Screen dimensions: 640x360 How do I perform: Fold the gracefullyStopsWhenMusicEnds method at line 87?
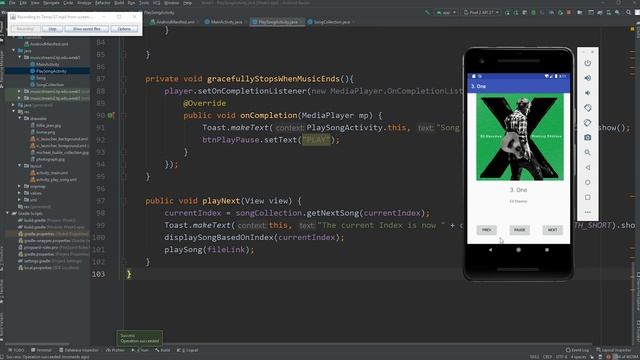[124, 79]
